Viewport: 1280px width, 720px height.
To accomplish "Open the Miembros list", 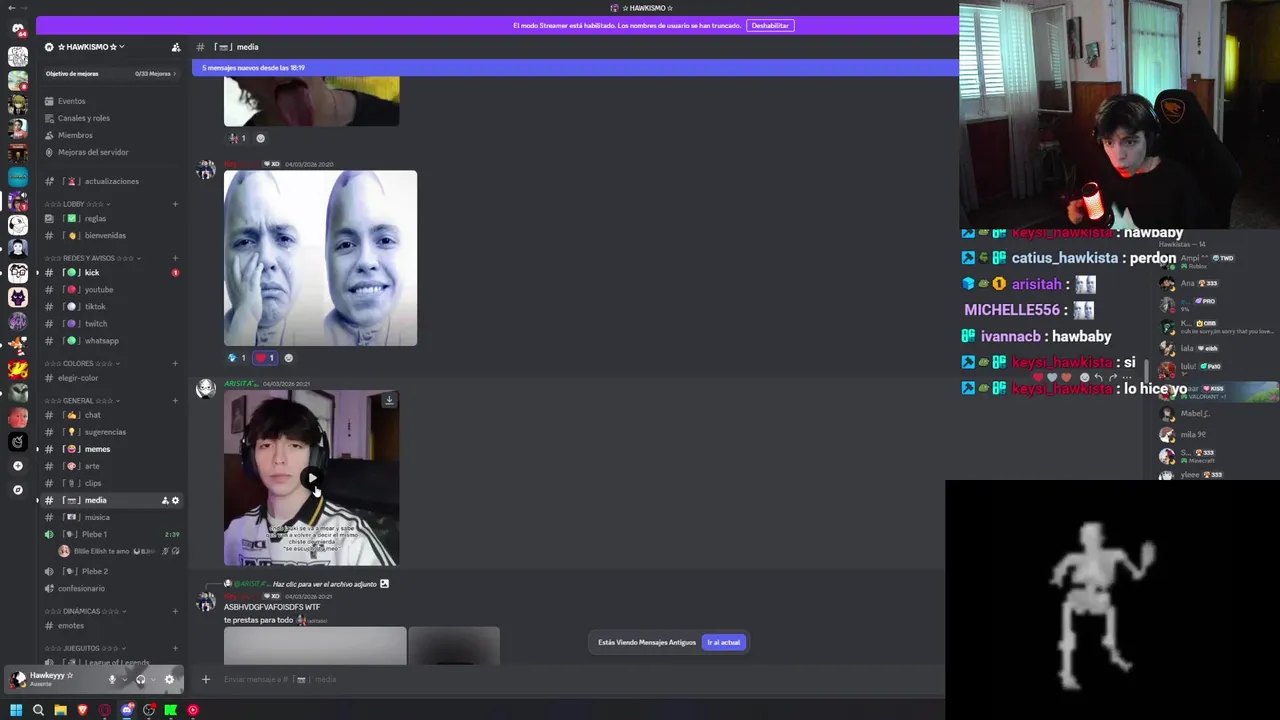I will click(x=75, y=135).
